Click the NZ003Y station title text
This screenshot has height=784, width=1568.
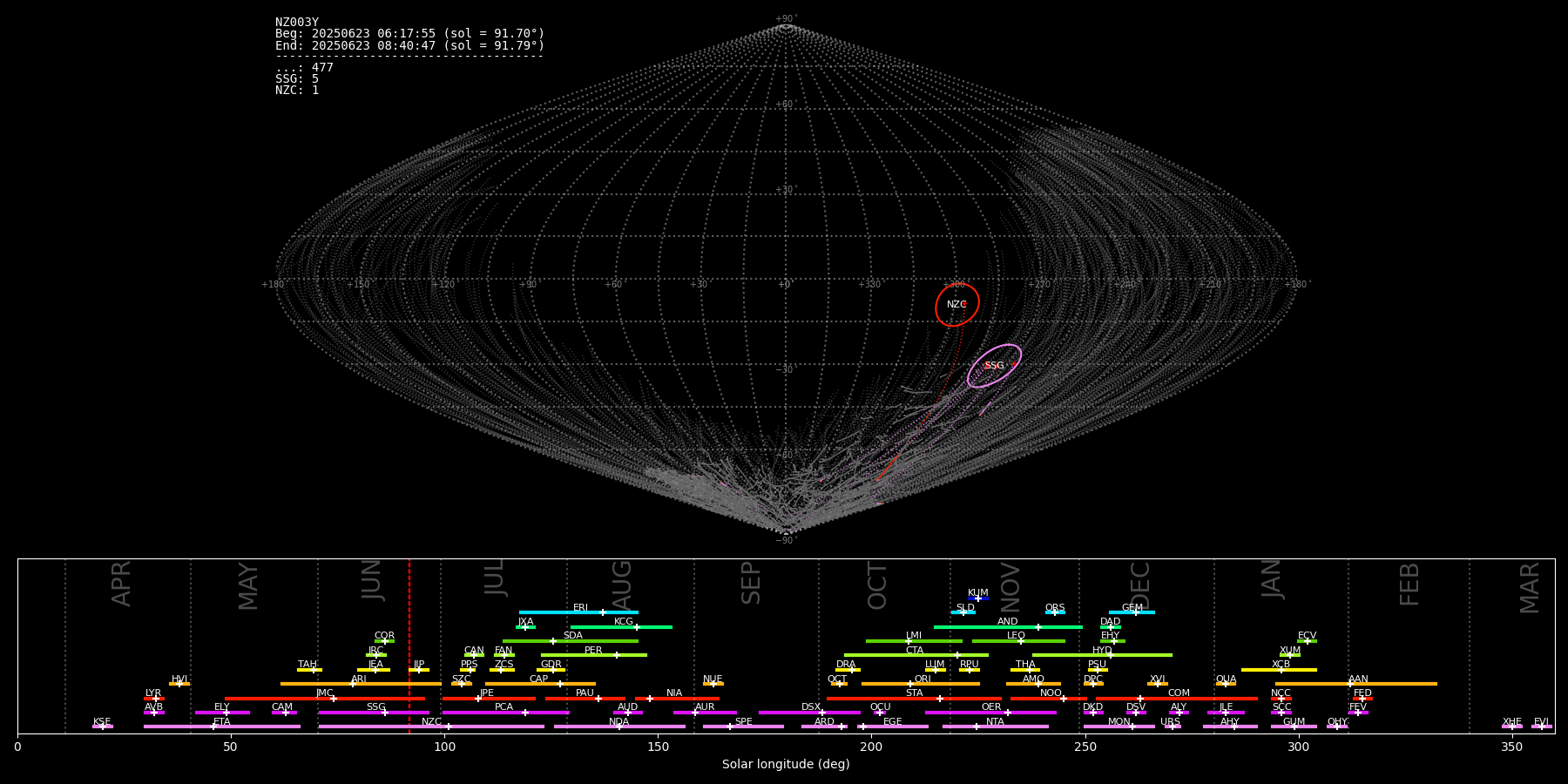click(297, 23)
